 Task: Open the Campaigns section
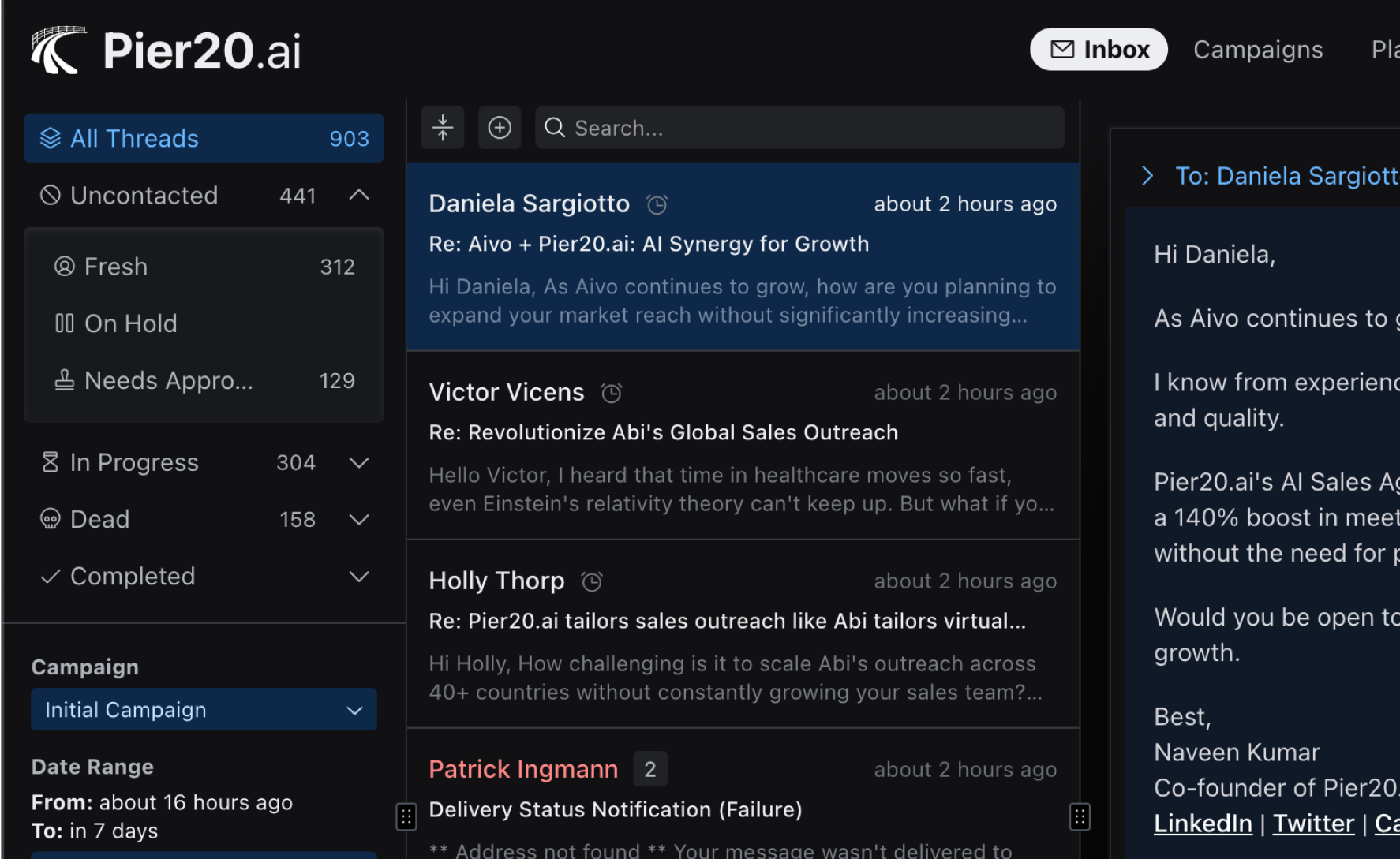(1258, 49)
